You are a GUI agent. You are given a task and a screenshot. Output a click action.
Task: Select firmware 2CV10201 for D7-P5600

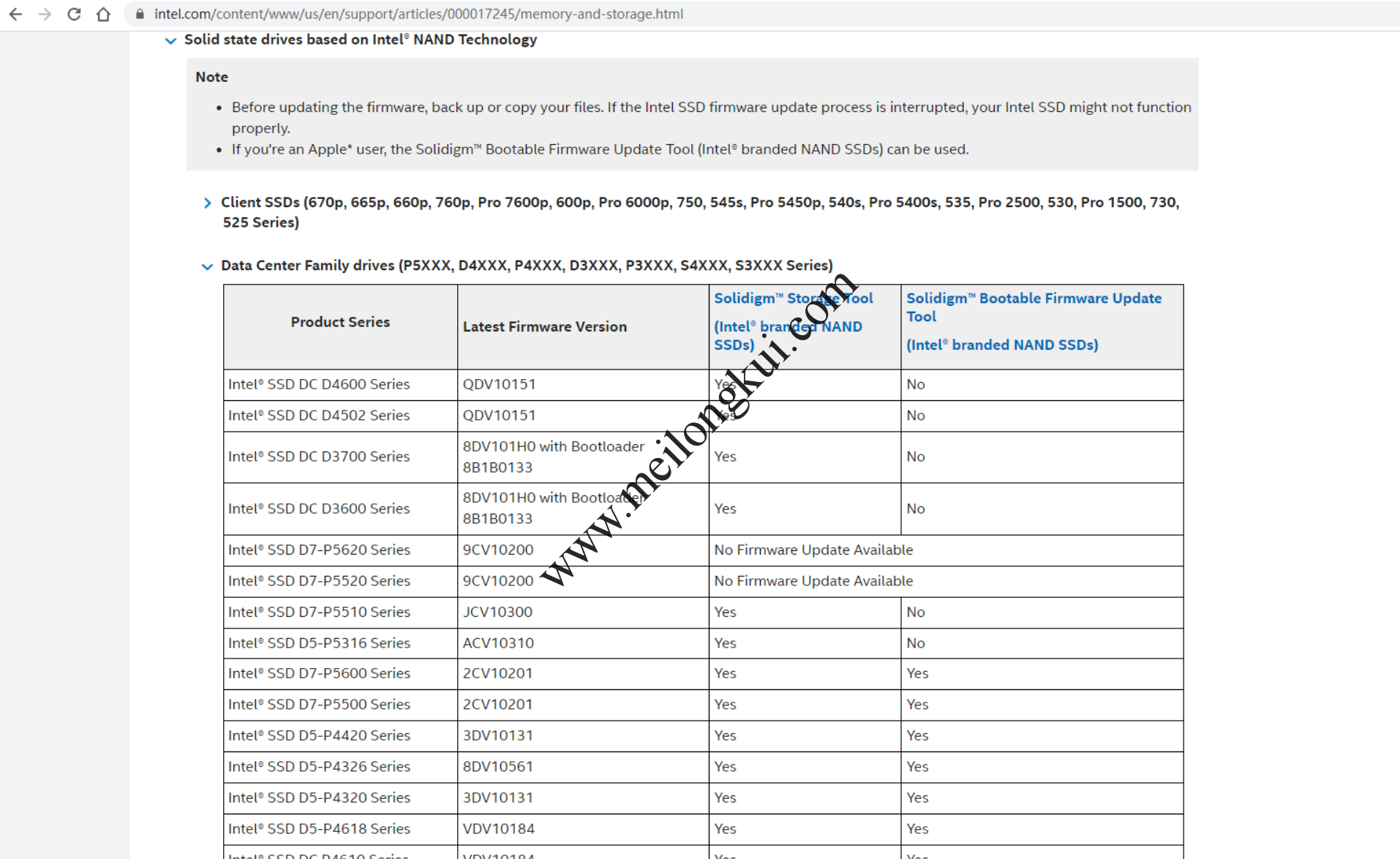click(497, 673)
